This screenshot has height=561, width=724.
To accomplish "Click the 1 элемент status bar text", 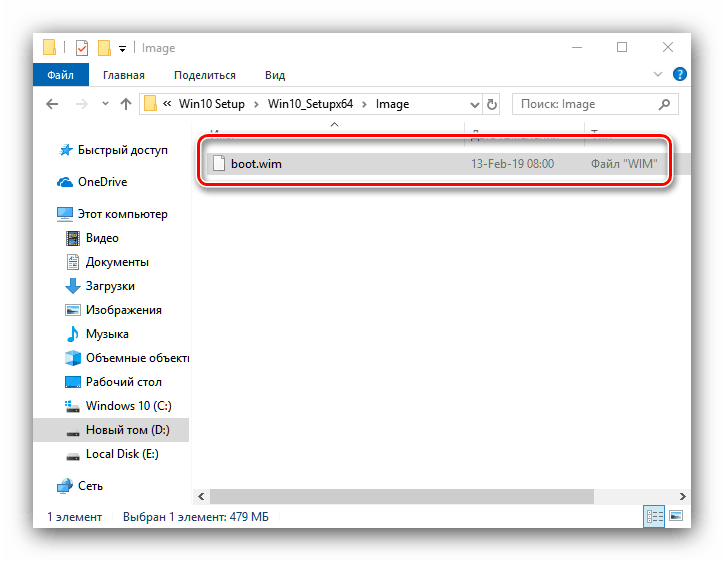I will 74,517.
